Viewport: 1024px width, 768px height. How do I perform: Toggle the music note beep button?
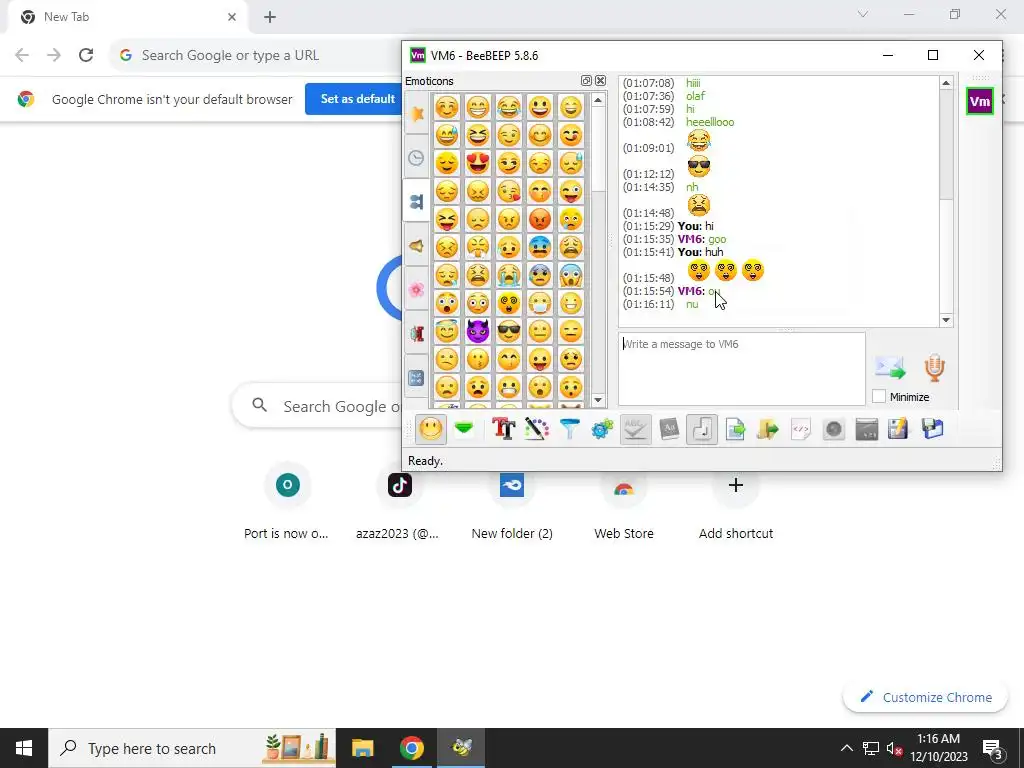[702, 429]
